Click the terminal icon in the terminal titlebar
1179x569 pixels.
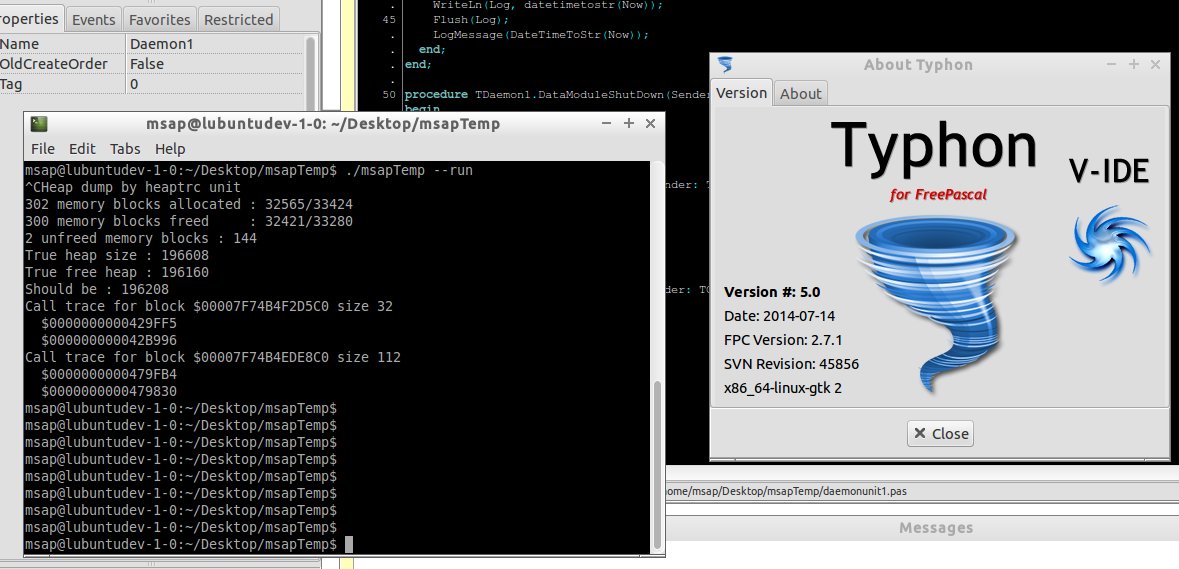click(x=39, y=124)
